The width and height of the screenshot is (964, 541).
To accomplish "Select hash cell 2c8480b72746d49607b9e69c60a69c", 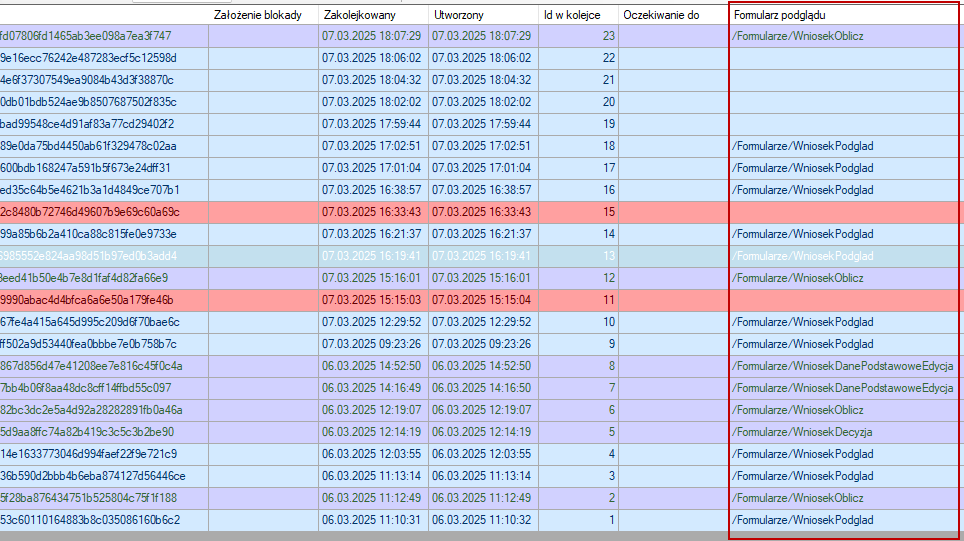I will (x=104, y=212).
